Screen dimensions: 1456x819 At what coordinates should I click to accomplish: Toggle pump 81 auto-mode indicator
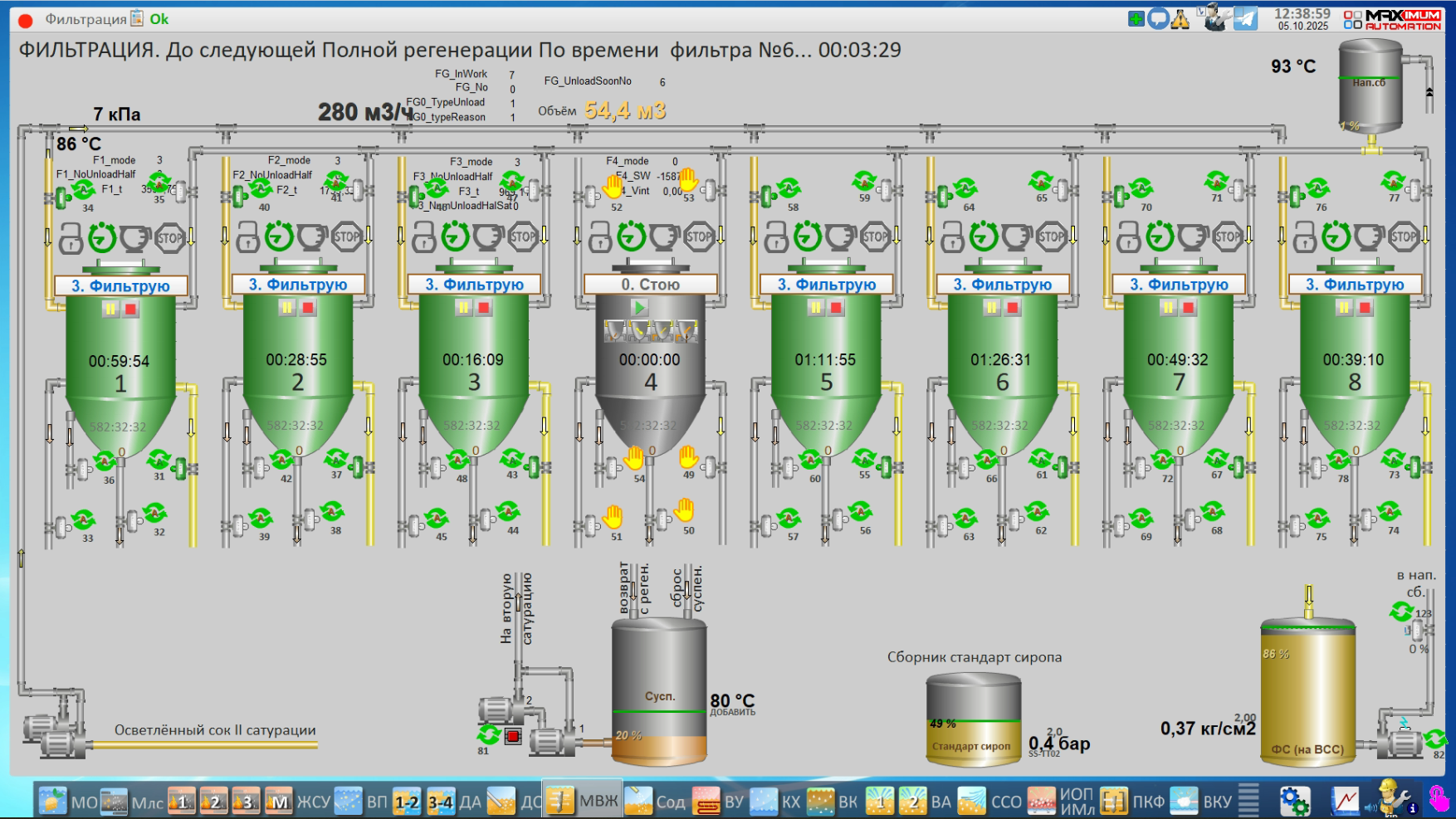click(488, 734)
